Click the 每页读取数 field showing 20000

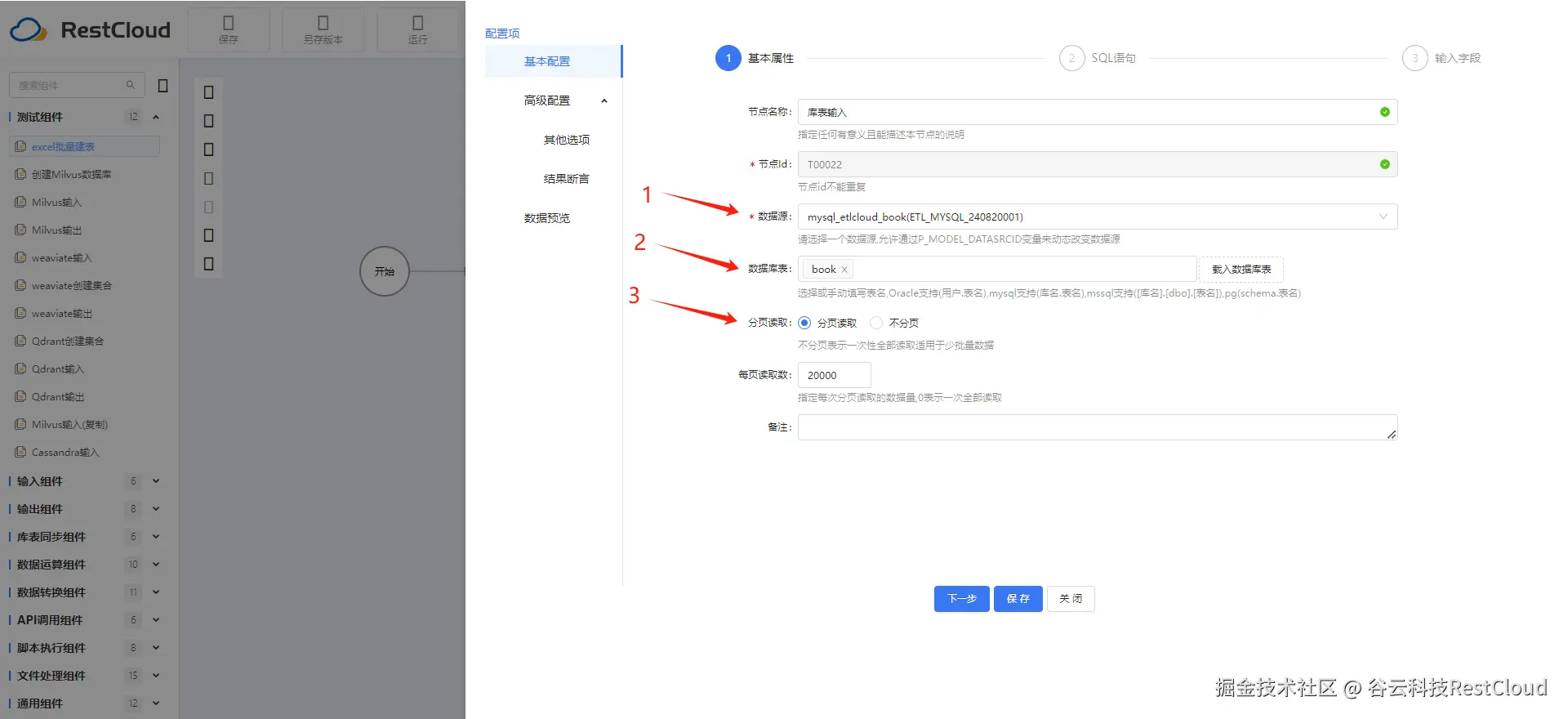[834, 375]
